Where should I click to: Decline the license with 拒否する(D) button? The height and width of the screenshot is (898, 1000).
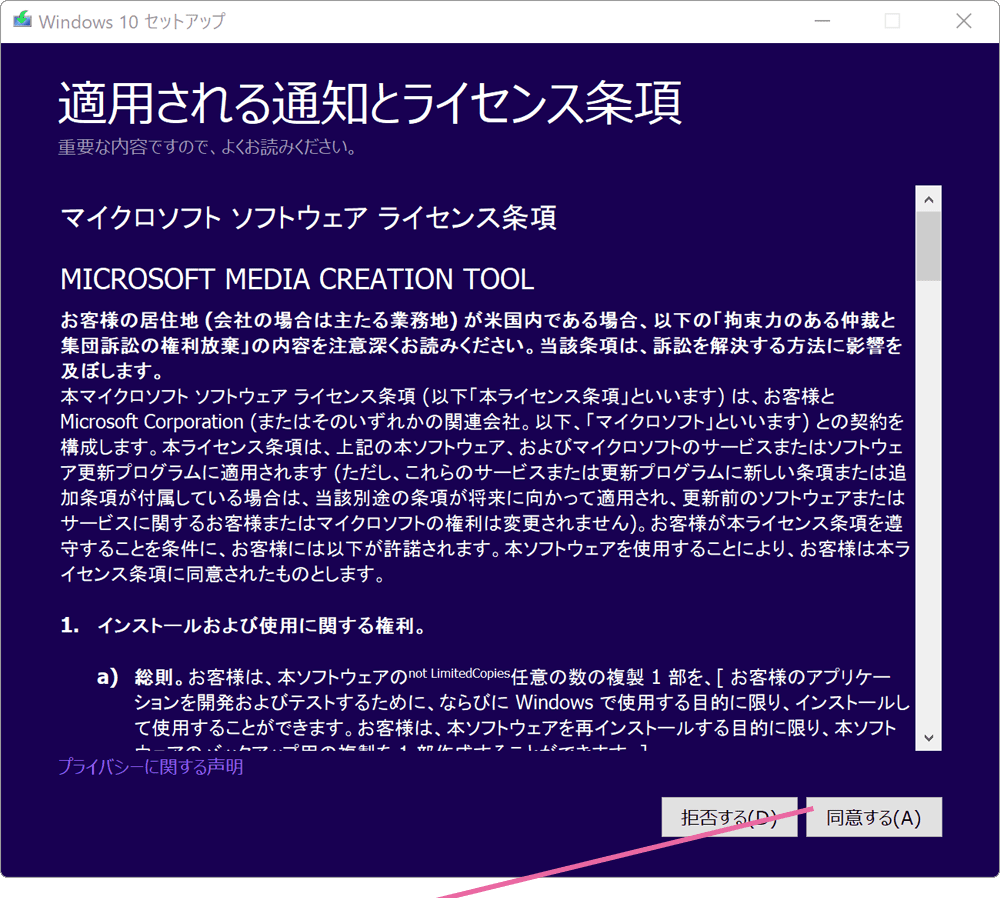pyautogui.click(x=729, y=817)
